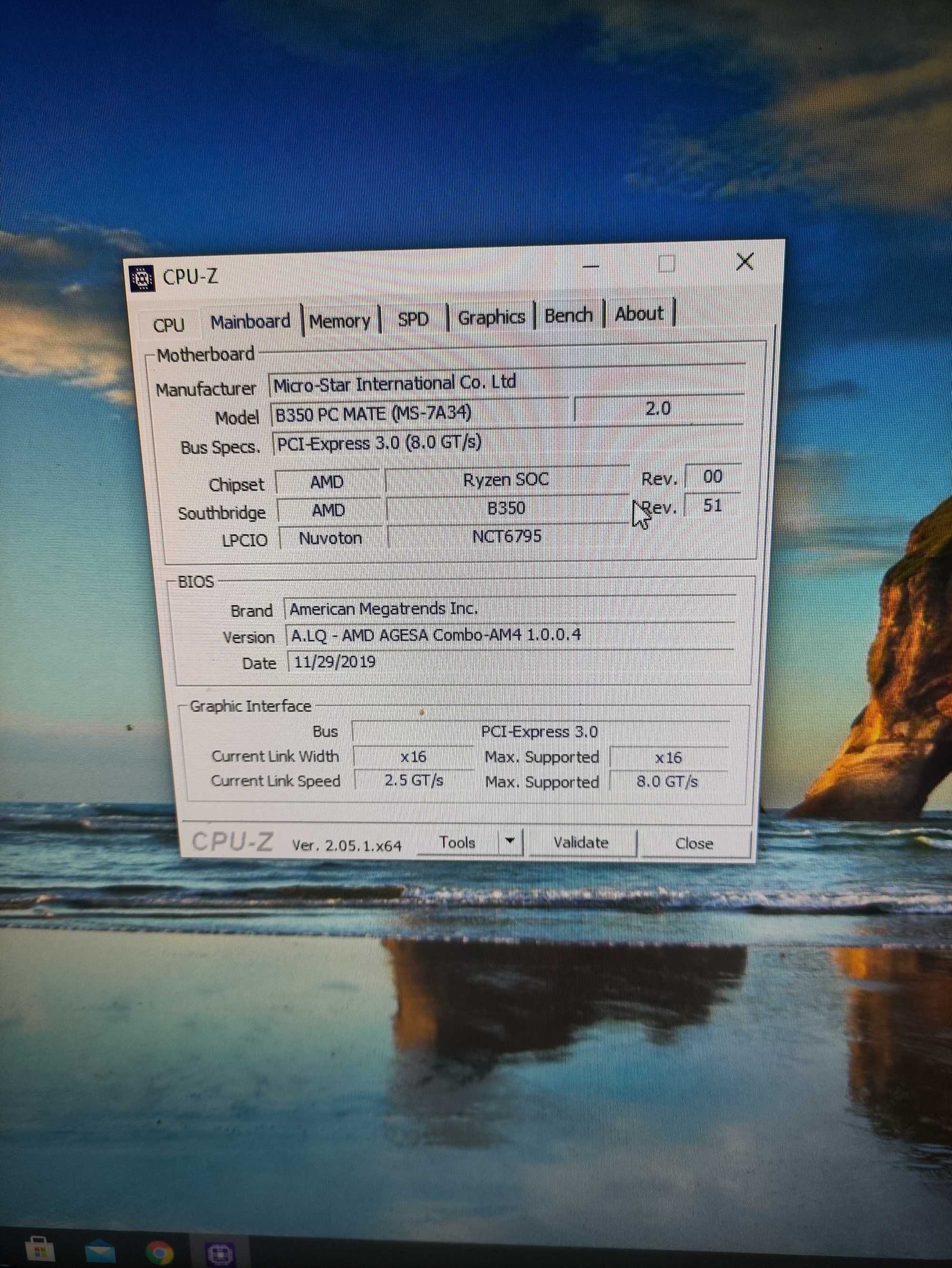Screen dimensions: 952x1268
Task: Click the Chipset Rev. value '00'
Action: [713, 477]
